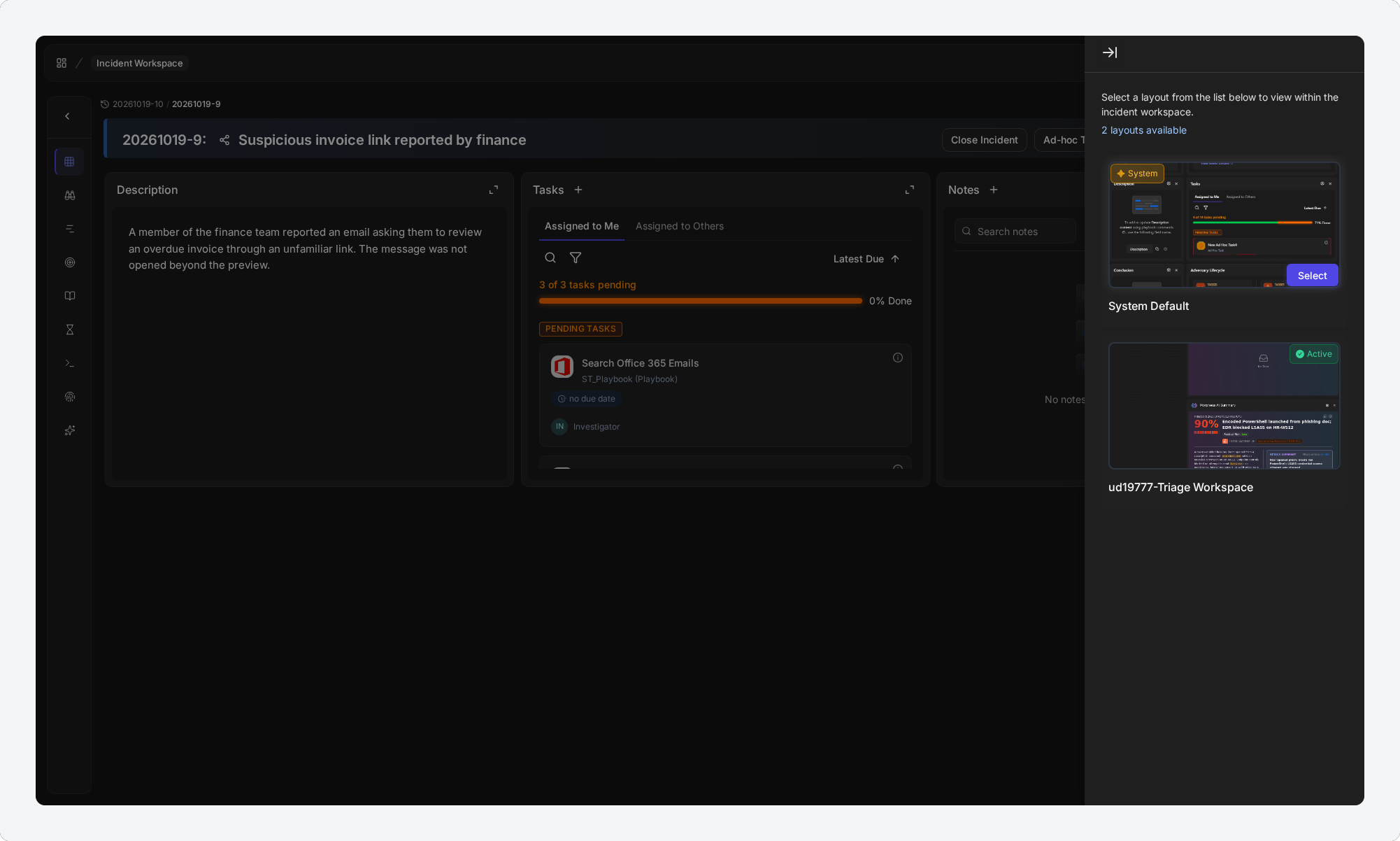
Task: Click the sidebar back chevron
Action: click(67, 116)
